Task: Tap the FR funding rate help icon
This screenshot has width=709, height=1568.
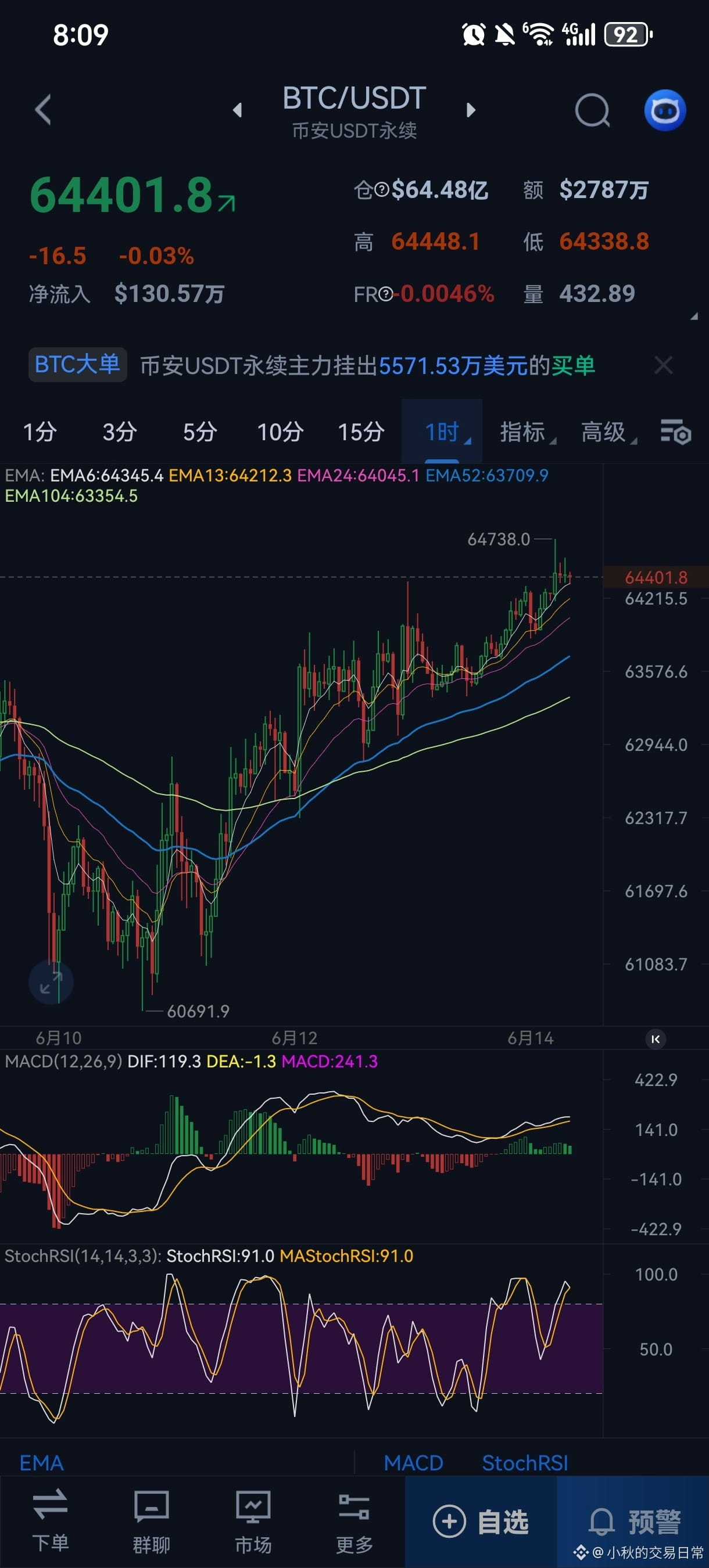Action: (386, 294)
